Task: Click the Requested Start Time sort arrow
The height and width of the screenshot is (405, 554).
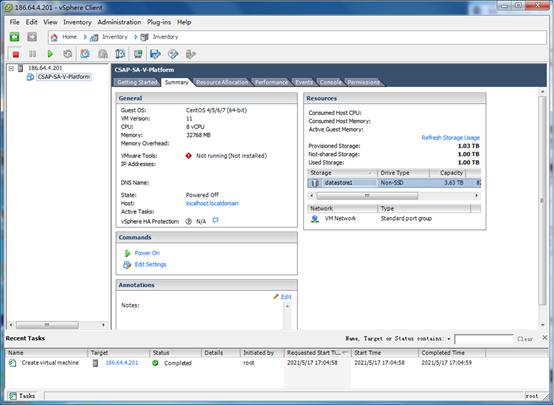Action: point(344,353)
